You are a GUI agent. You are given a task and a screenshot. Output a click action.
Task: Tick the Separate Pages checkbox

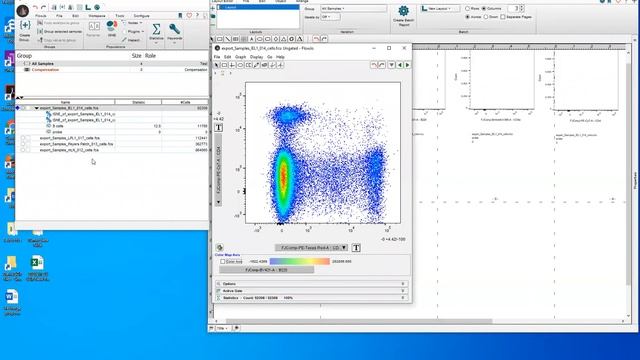tap(503, 17)
